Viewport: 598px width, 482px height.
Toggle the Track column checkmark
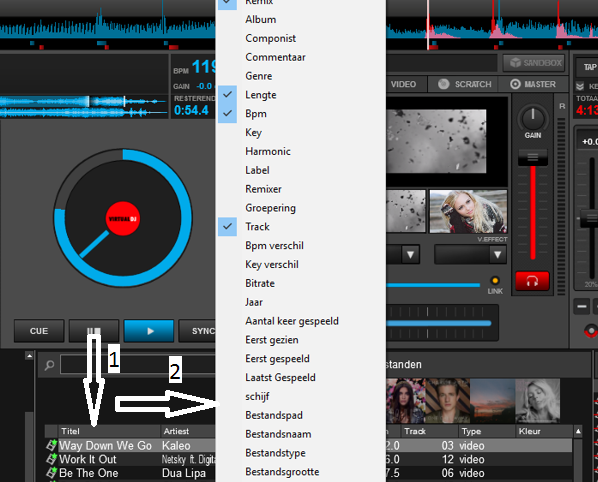point(227,227)
